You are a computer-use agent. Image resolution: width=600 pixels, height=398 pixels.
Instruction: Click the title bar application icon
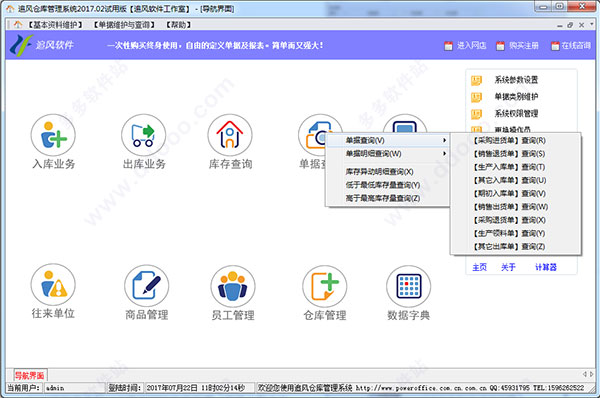coord(10,8)
